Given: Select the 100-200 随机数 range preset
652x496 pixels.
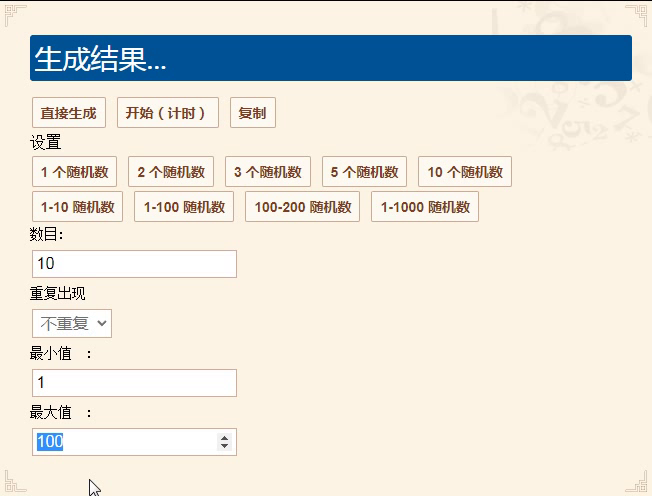Looking at the screenshot, I should (302, 207).
